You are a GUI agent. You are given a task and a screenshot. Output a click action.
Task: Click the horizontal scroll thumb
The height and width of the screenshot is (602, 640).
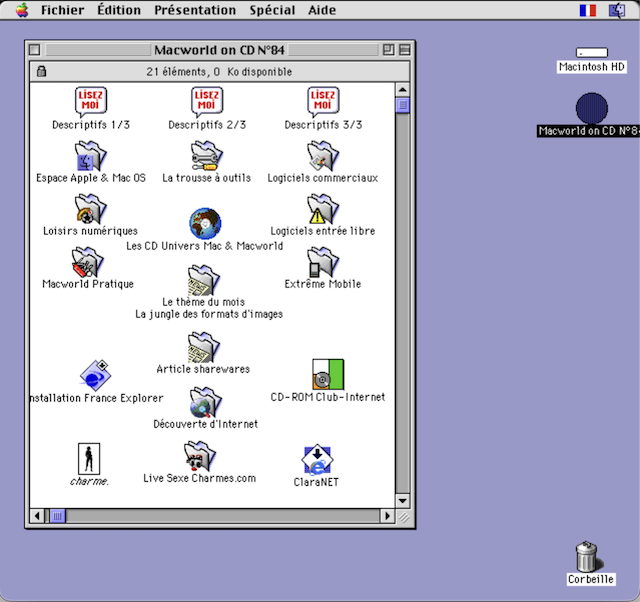click(x=58, y=516)
